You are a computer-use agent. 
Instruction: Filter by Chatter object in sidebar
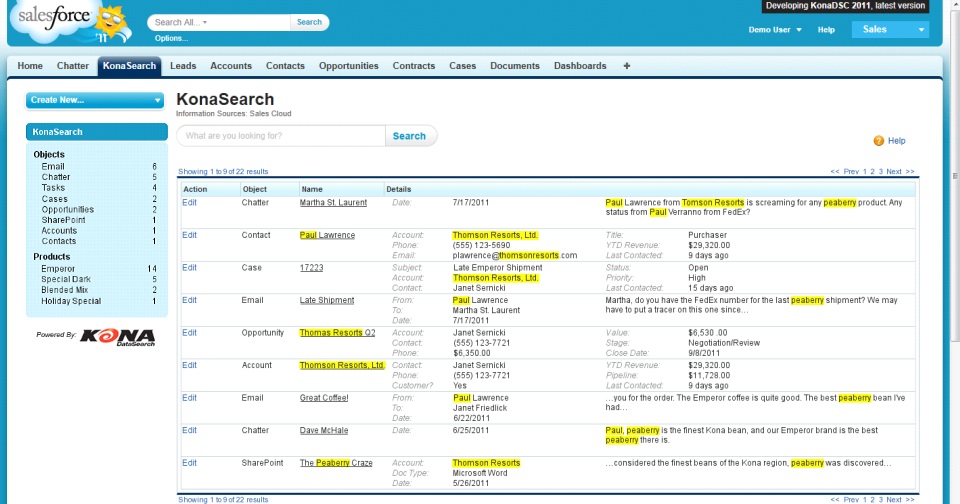click(56, 177)
